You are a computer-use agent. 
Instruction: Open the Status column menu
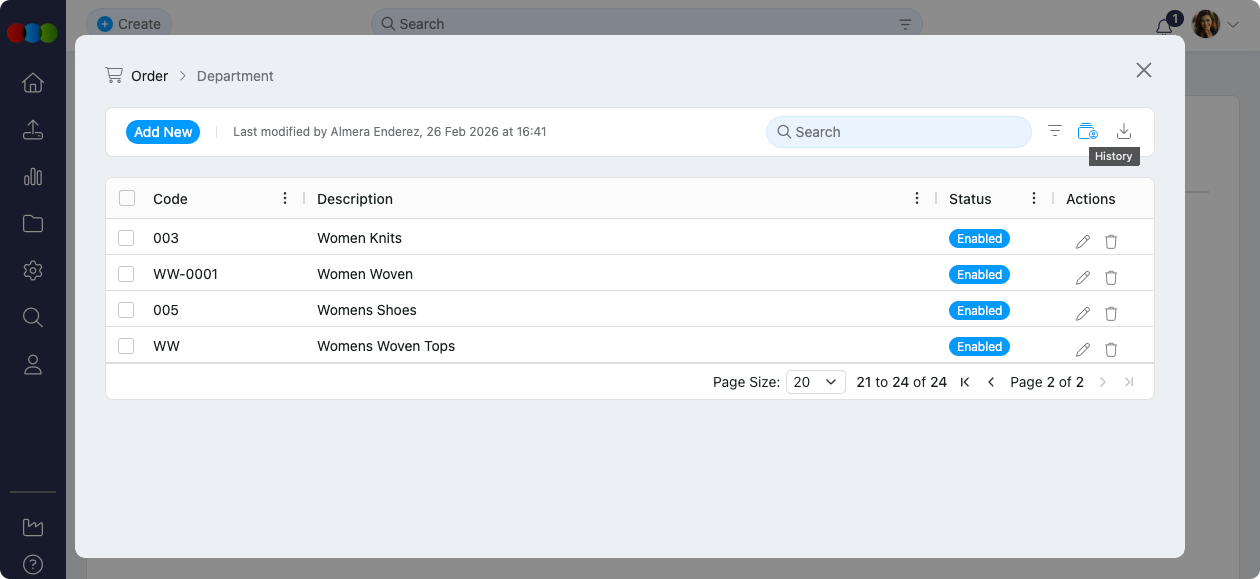(x=1033, y=198)
